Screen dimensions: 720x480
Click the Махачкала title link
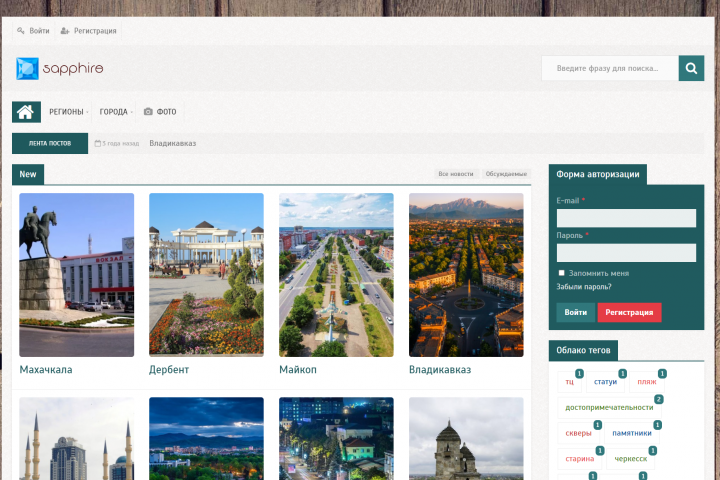(x=46, y=369)
